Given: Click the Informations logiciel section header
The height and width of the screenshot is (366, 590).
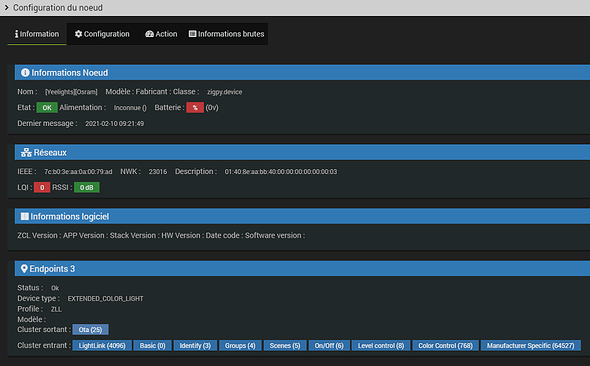Looking at the screenshot, I should coord(302,216).
